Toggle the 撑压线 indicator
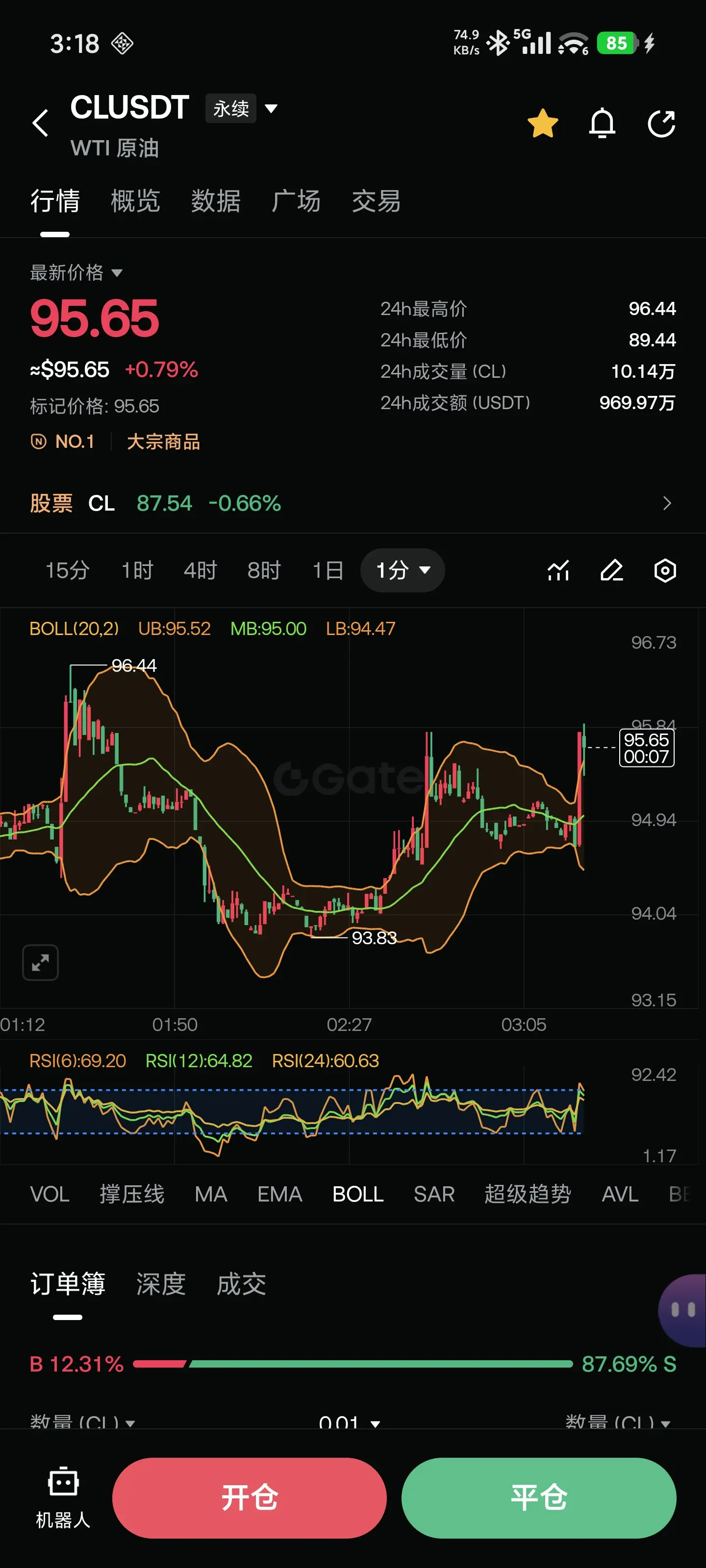706x1568 pixels. pos(132,1194)
